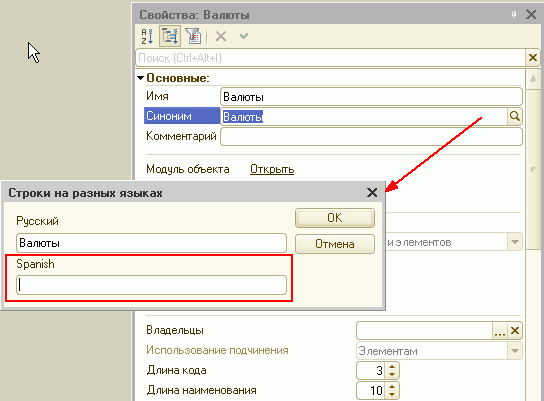Close the Строки на разных языках dialog
The image size is (544, 401).
(372, 193)
